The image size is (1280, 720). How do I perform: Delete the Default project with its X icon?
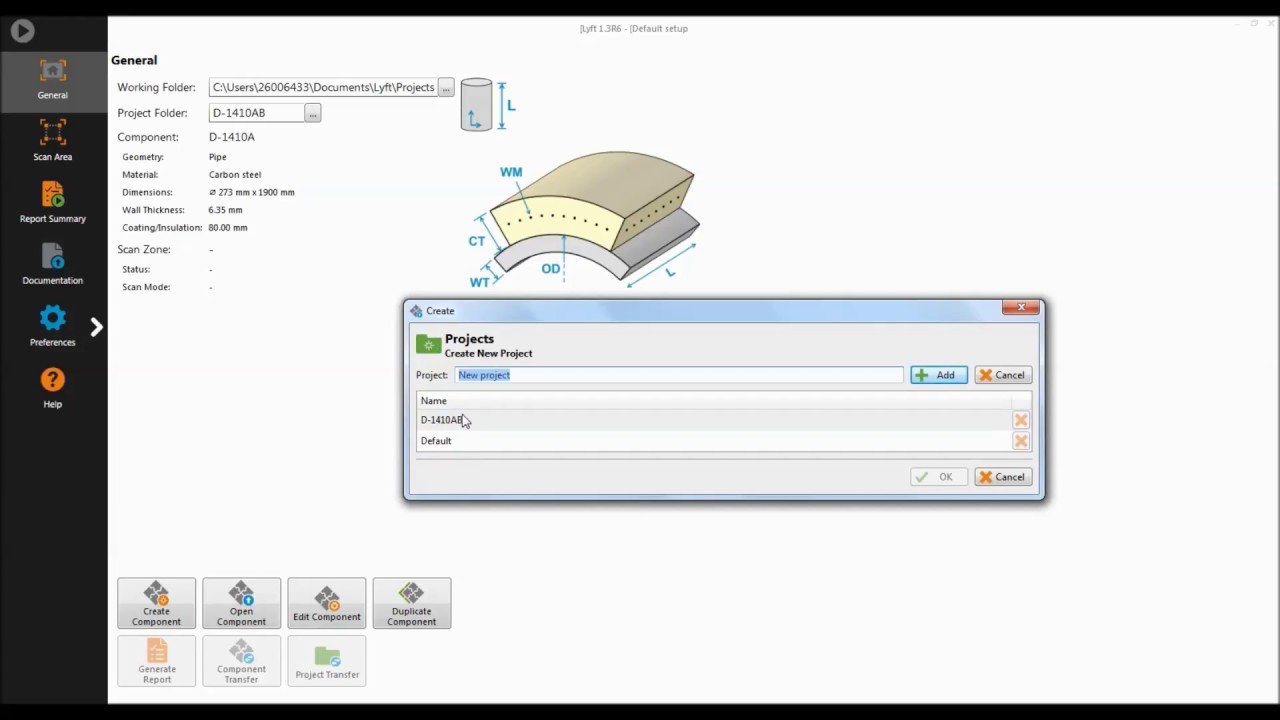click(x=1021, y=441)
